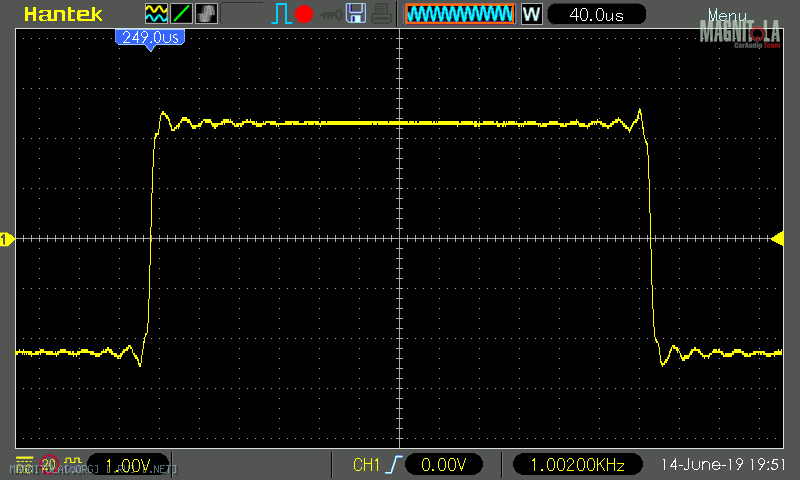Click the red stop indicator dot
800x480 pixels.
coord(304,14)
